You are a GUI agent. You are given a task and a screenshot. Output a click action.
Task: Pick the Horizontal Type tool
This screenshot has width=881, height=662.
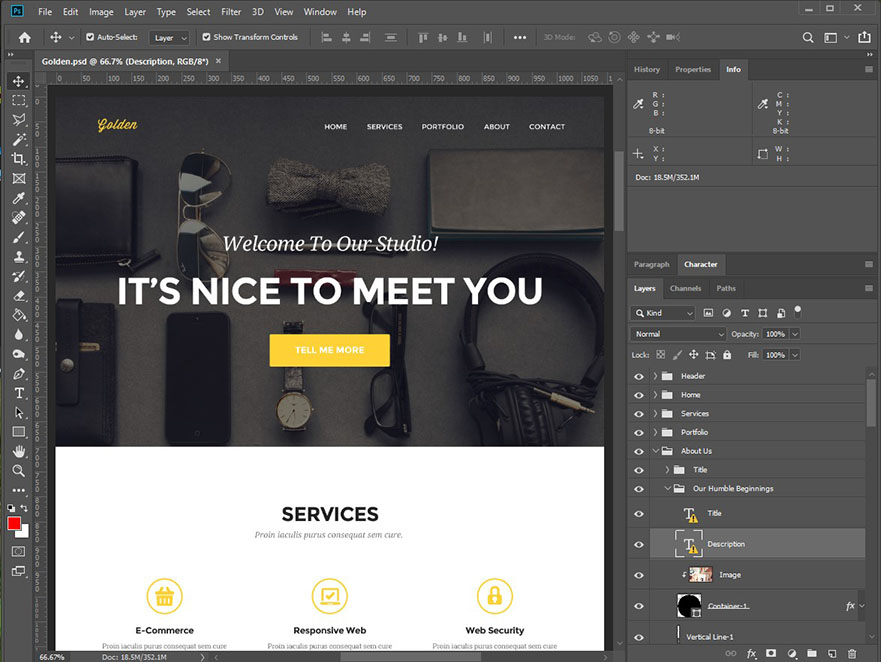[18, 393]
